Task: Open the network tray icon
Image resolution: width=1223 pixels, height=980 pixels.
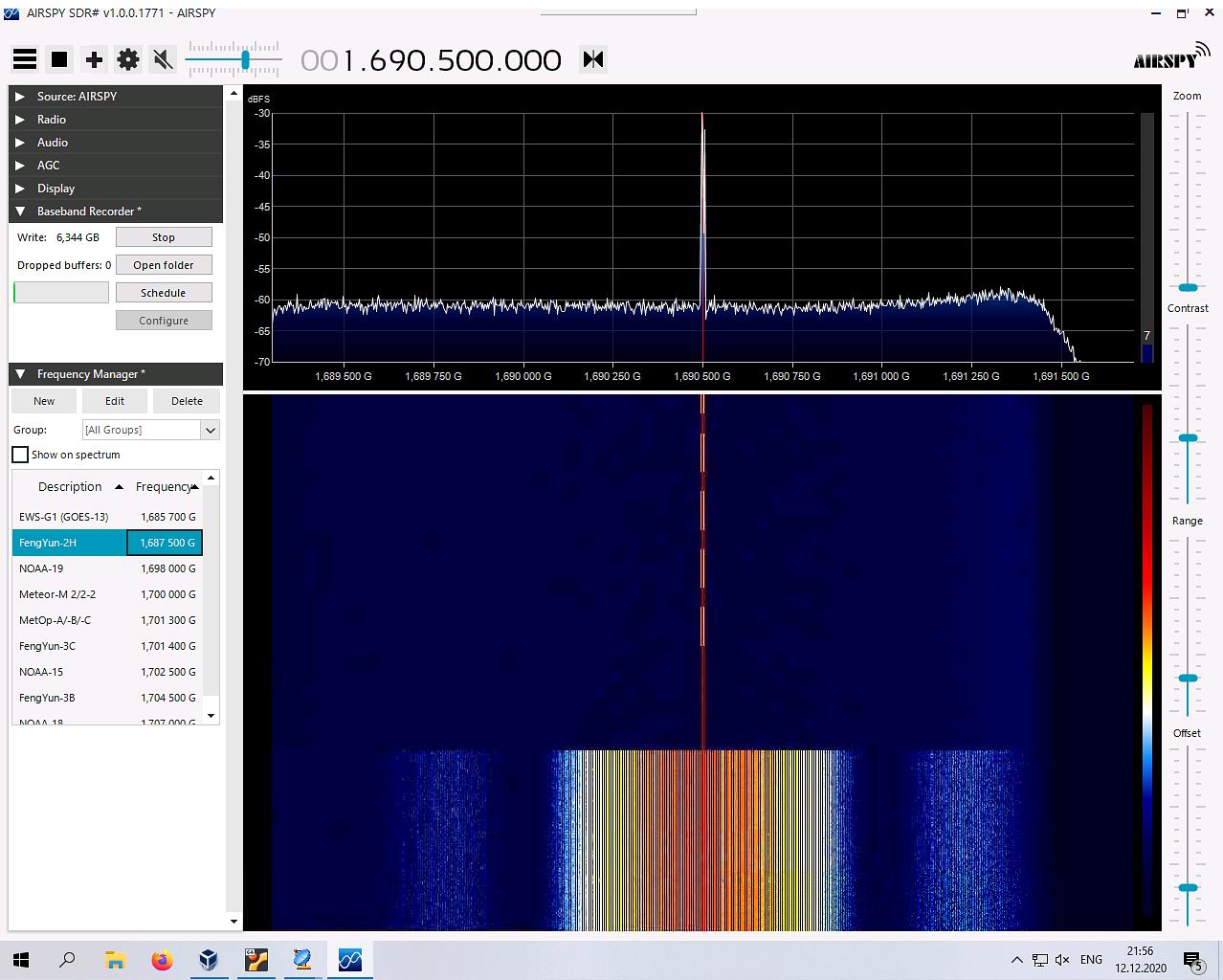Action: coord(1039,960)
